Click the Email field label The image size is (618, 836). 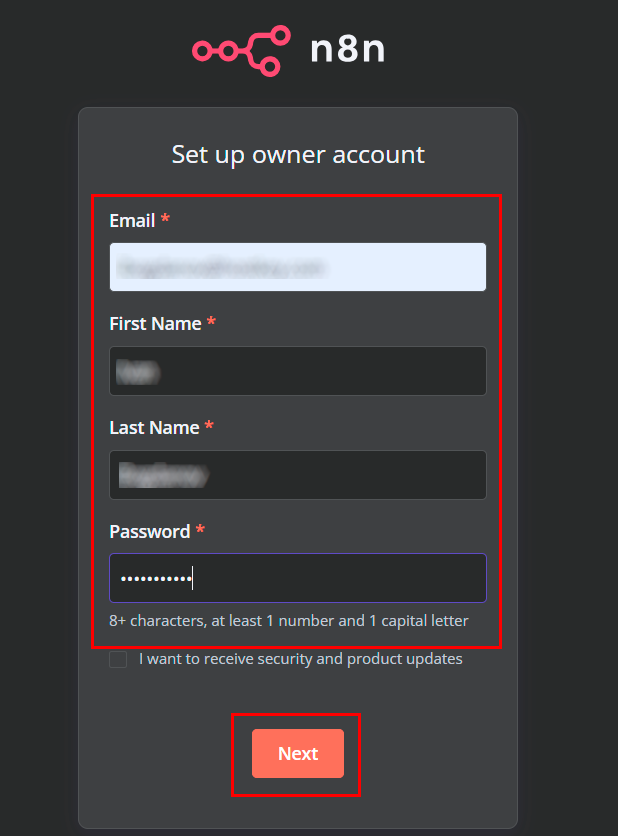[132, 220]
